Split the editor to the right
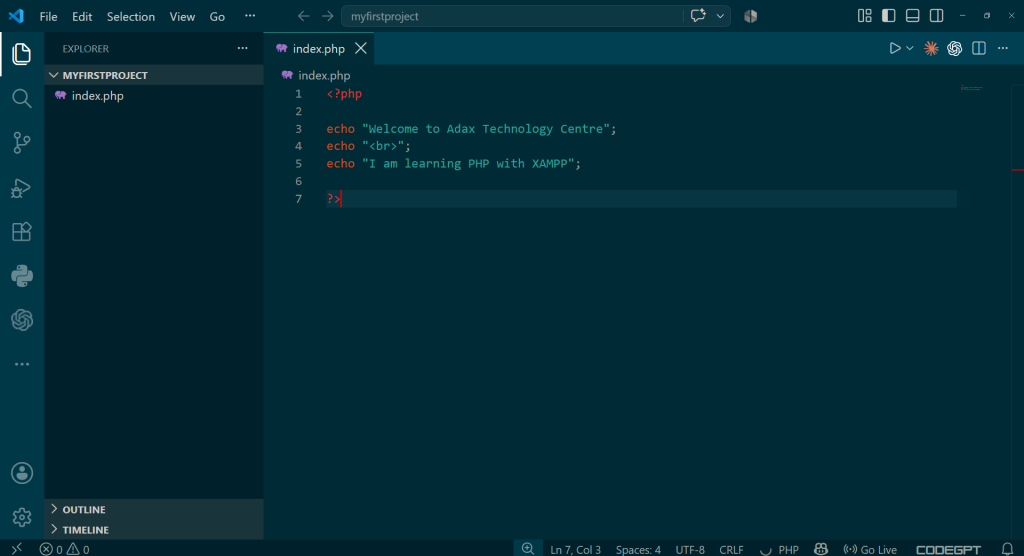Viewport: 1024px width, 556px height. pos(978,48)
